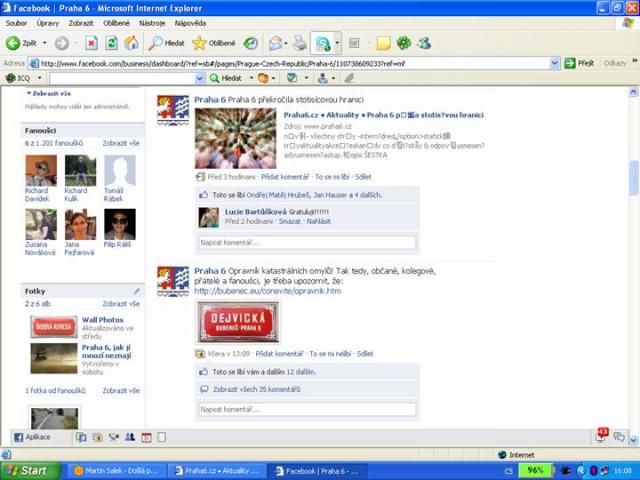Click the Mail envelope icon

coord(276,43)
